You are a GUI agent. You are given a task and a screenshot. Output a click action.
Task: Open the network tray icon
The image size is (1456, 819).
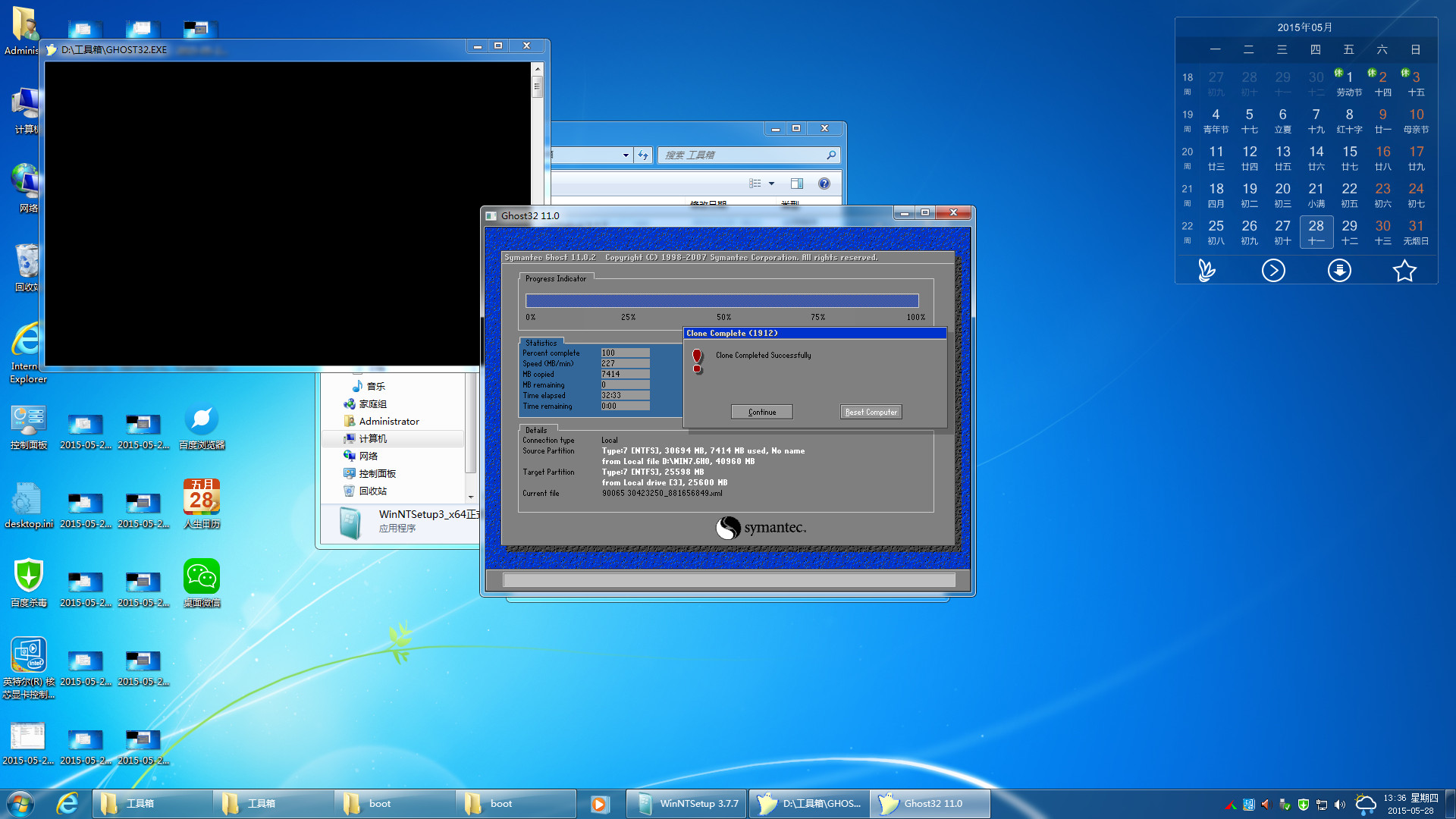click(1322, 805)
